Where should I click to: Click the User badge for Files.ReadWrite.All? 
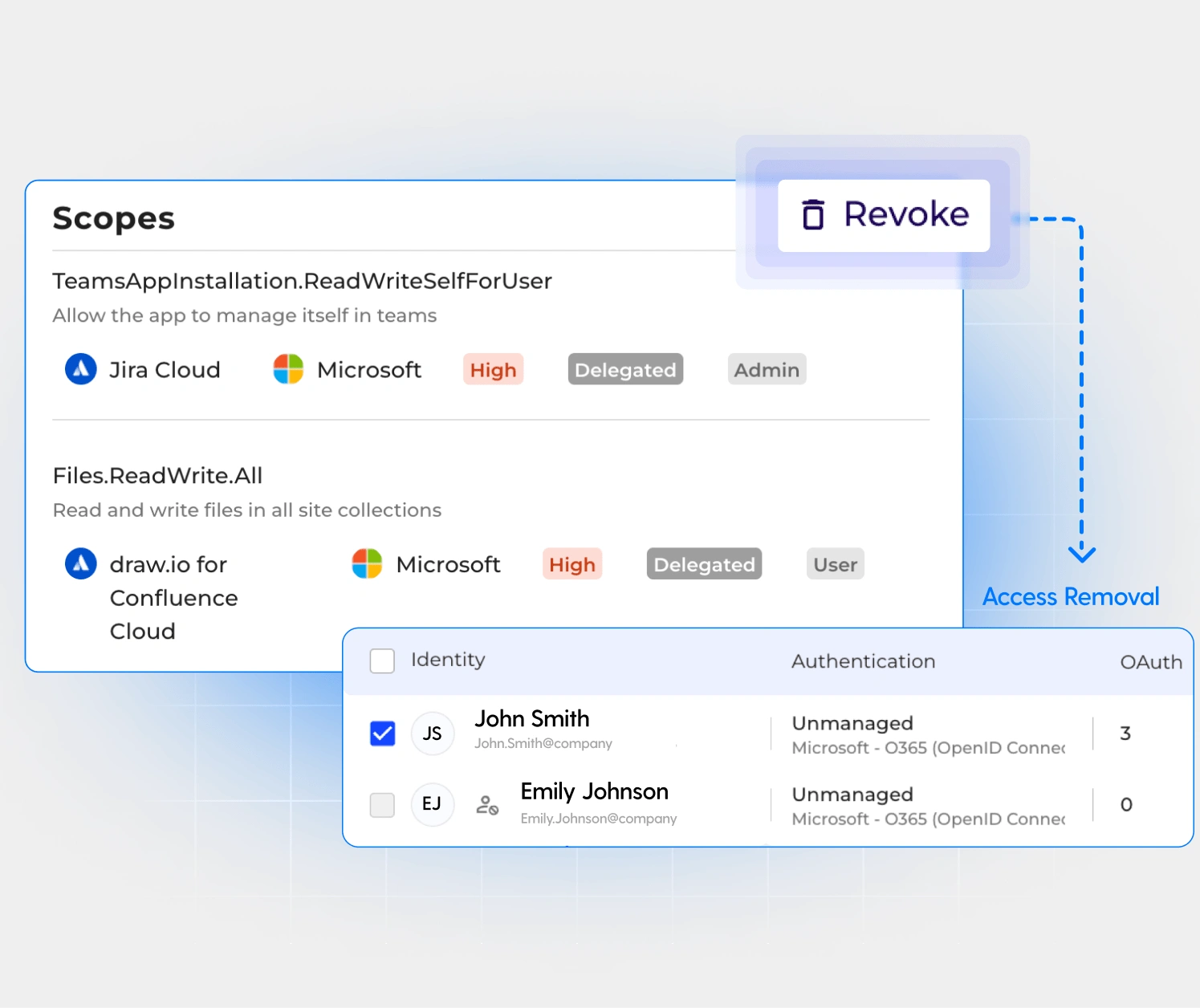point(835,563)
